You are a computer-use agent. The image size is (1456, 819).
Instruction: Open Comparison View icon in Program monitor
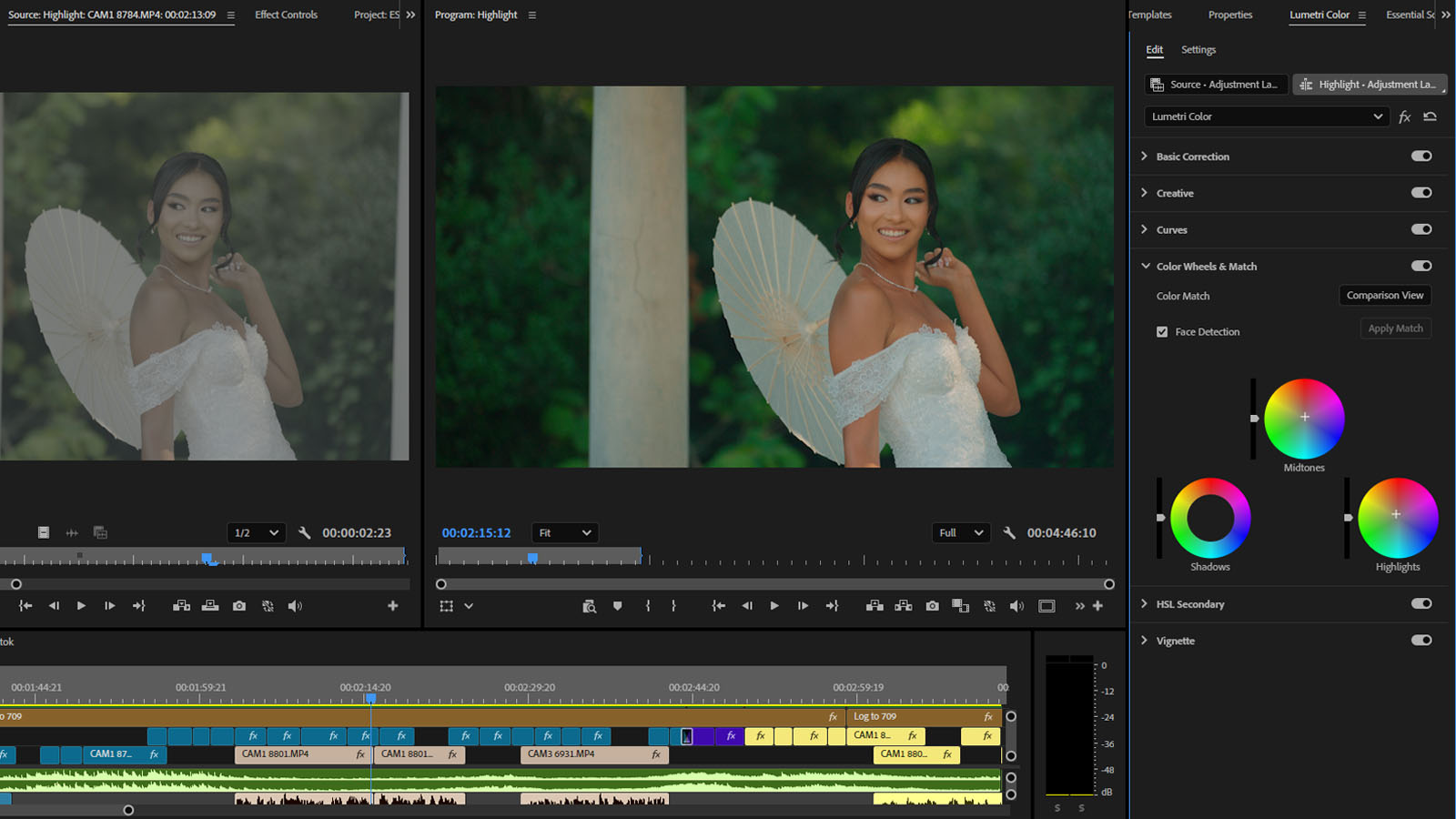tap(960, 606)
